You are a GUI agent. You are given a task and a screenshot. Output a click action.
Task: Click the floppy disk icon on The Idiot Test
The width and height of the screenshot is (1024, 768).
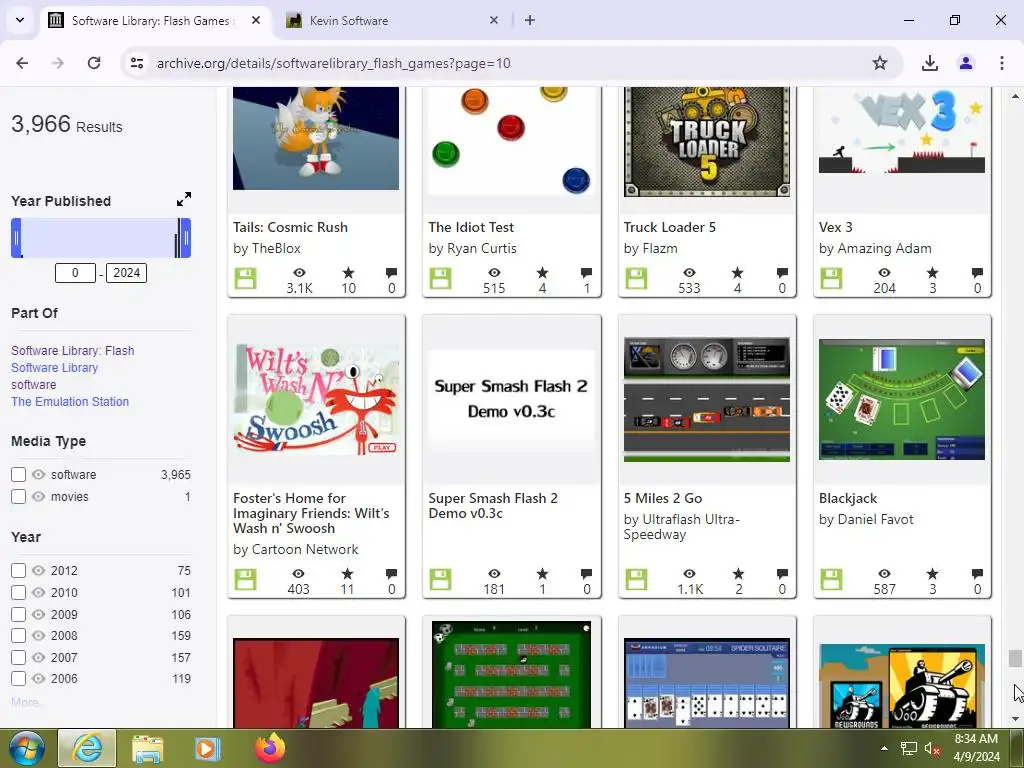[x=440, y=279]
